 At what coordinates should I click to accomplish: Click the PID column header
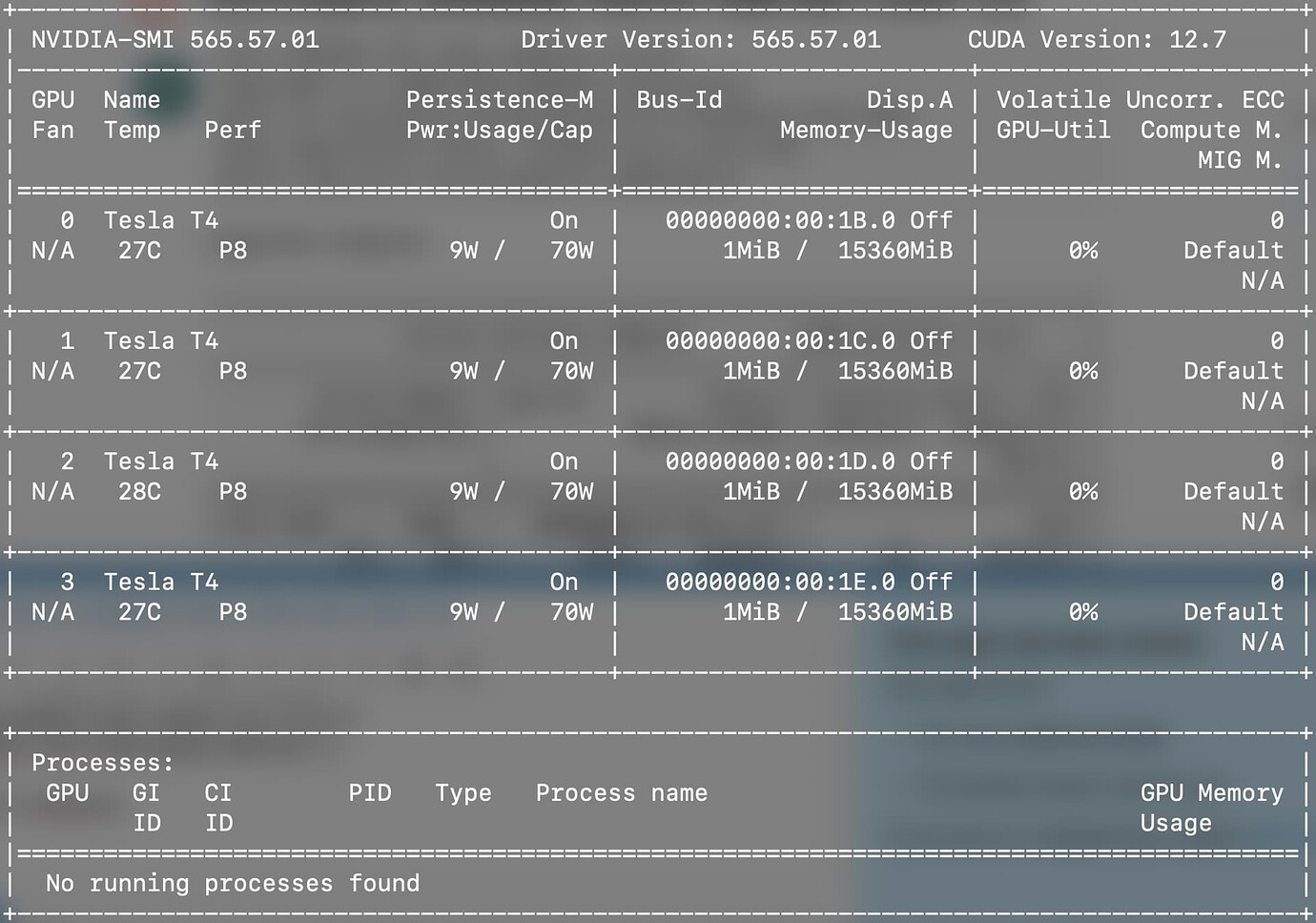369,793
